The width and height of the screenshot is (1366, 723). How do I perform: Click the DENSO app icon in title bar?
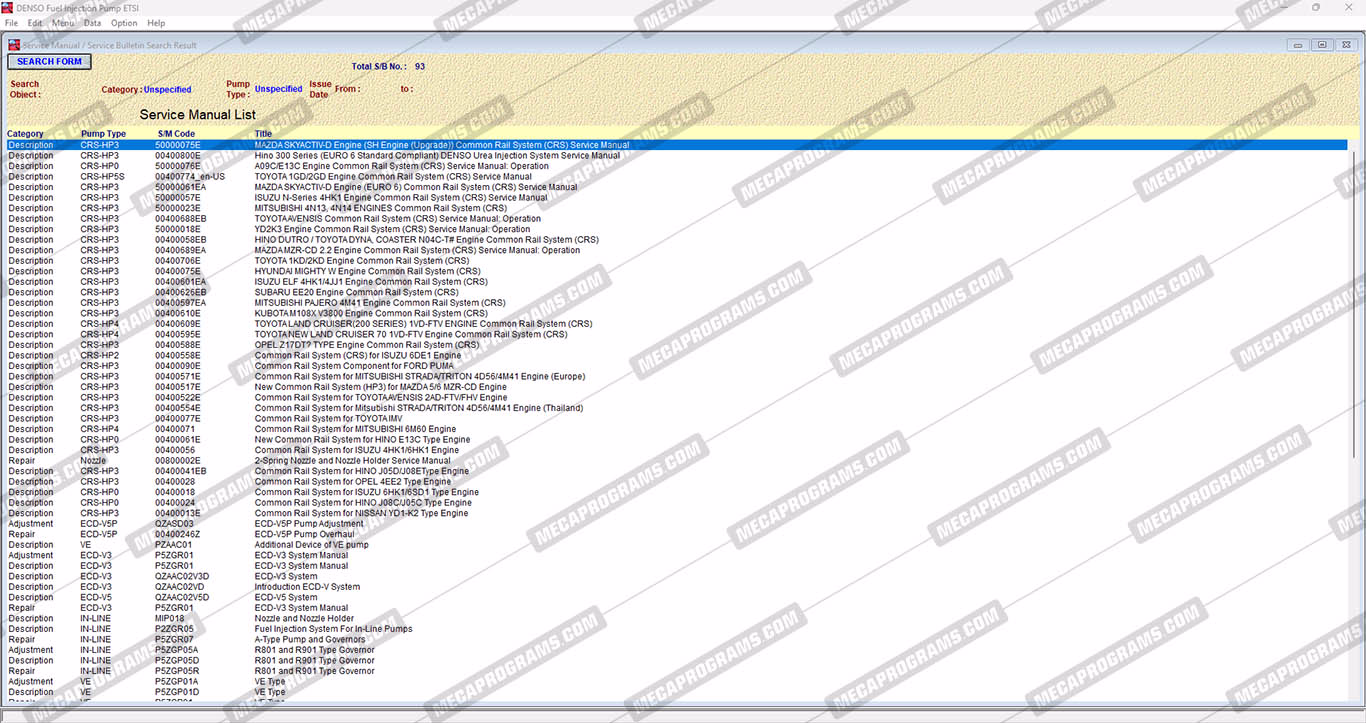pyautogui.click(x=8, y=7)
